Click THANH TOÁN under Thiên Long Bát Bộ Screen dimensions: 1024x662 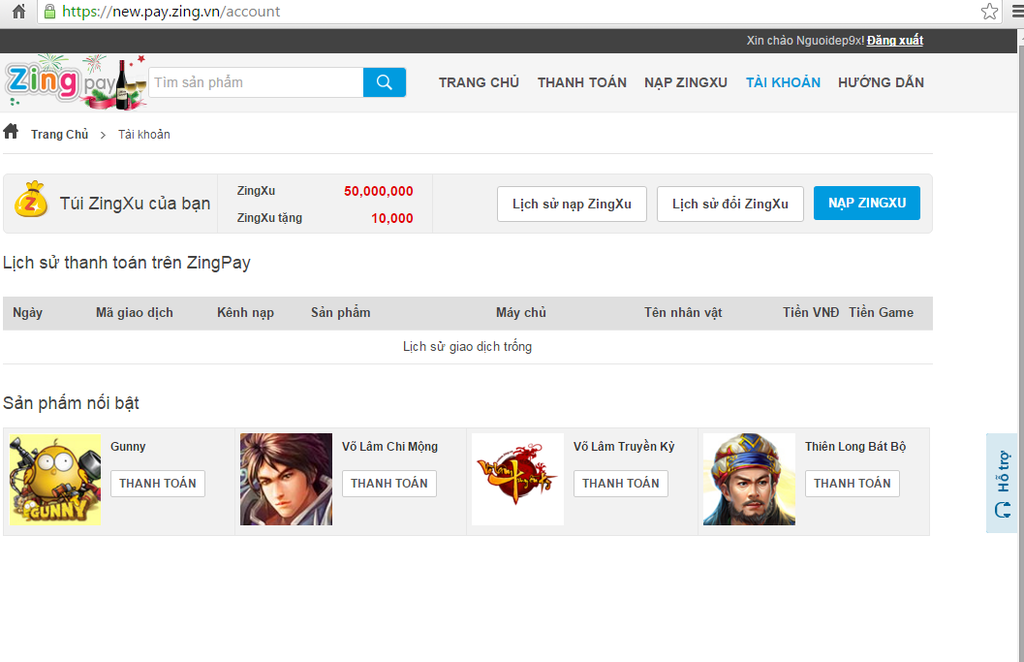coord(852,483)
